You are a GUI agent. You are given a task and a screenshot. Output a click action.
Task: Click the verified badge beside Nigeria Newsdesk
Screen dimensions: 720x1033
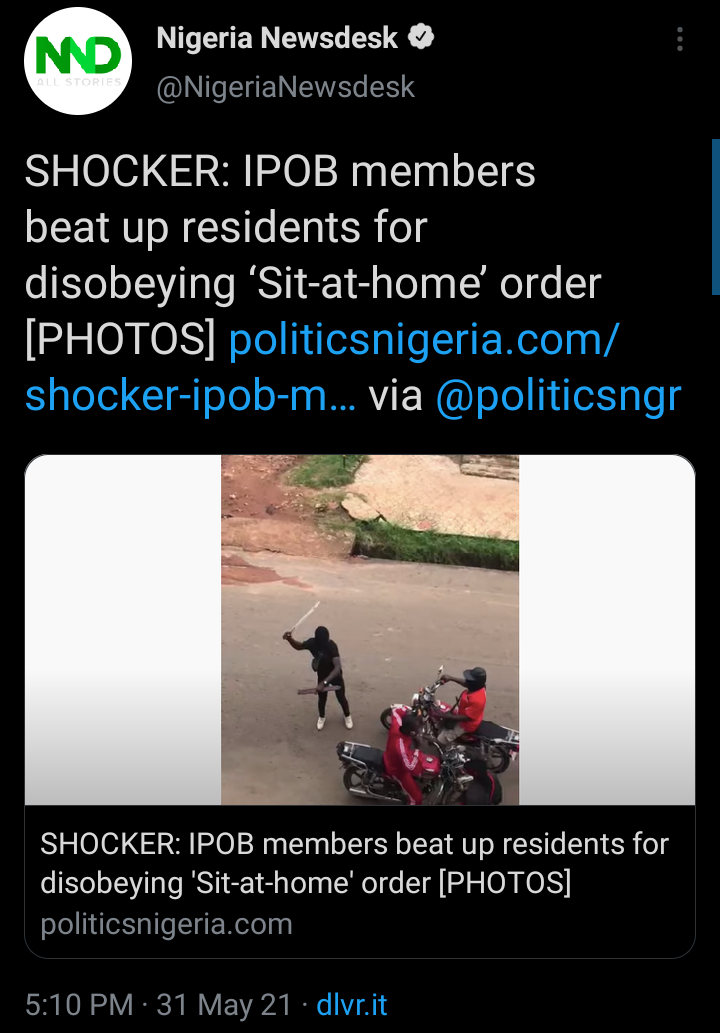tap(421, 37)
